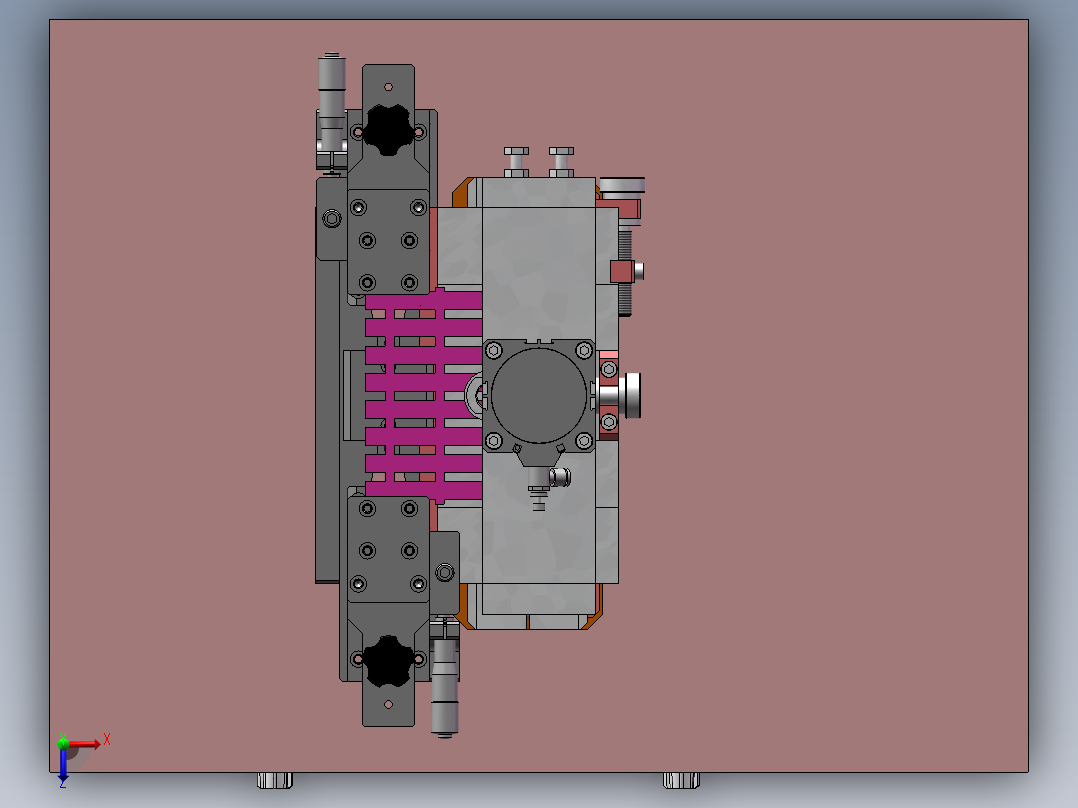Click the blue Z axis arrow of the triad
Image resolution: width=1078 pixels, height=808 pixels.
coord(63,764)
